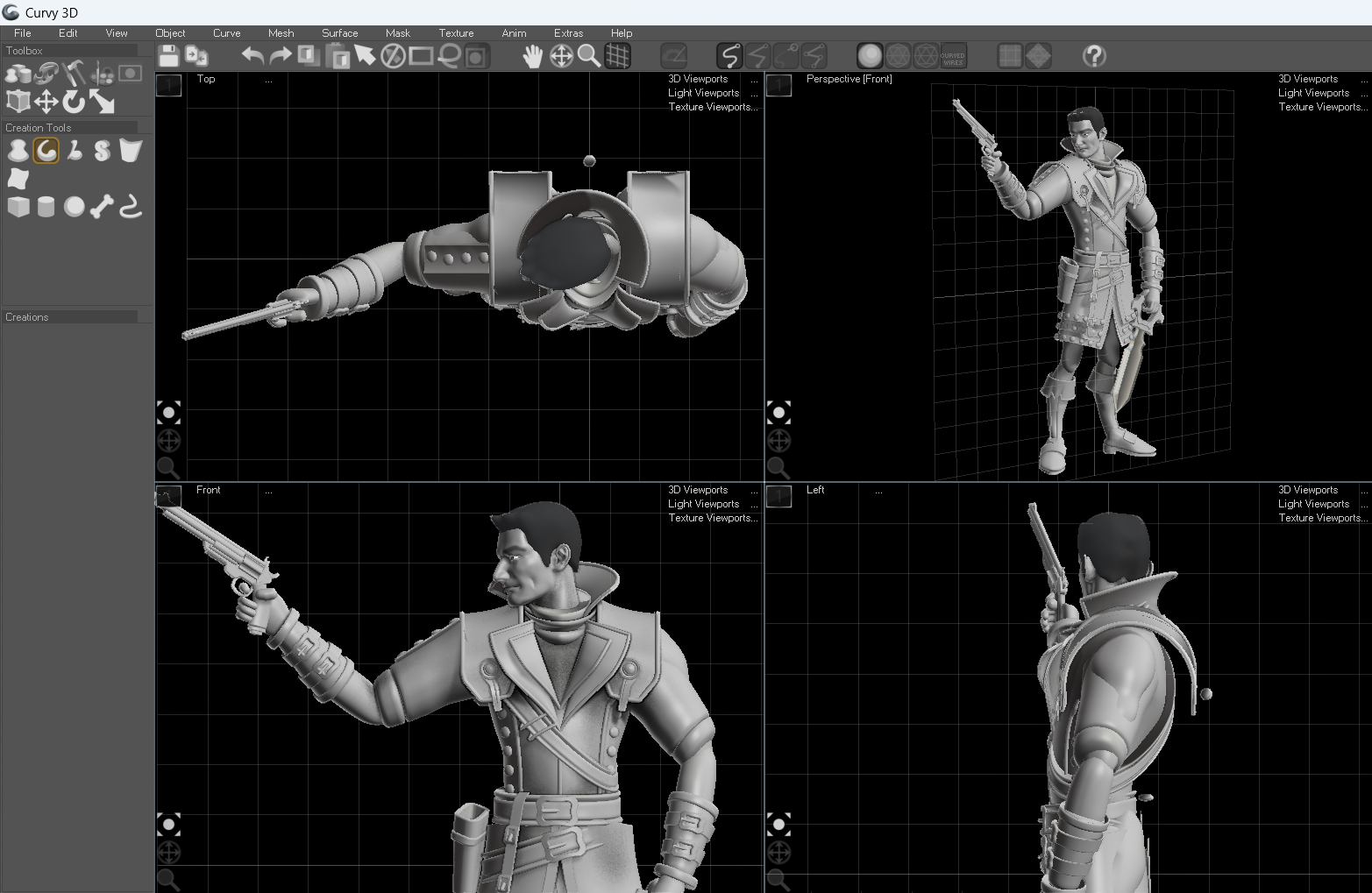This screenshot has height=893, width=1372.
Task: Select the sculpt mode icon in Toolbox
Action: pyautogui.click(x=46, y=74)
